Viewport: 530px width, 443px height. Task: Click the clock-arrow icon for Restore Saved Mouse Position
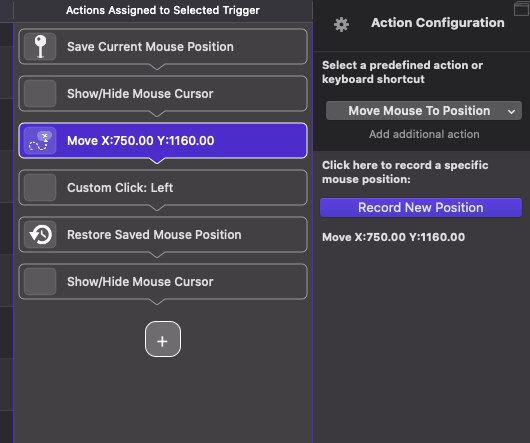pos(40,235)
